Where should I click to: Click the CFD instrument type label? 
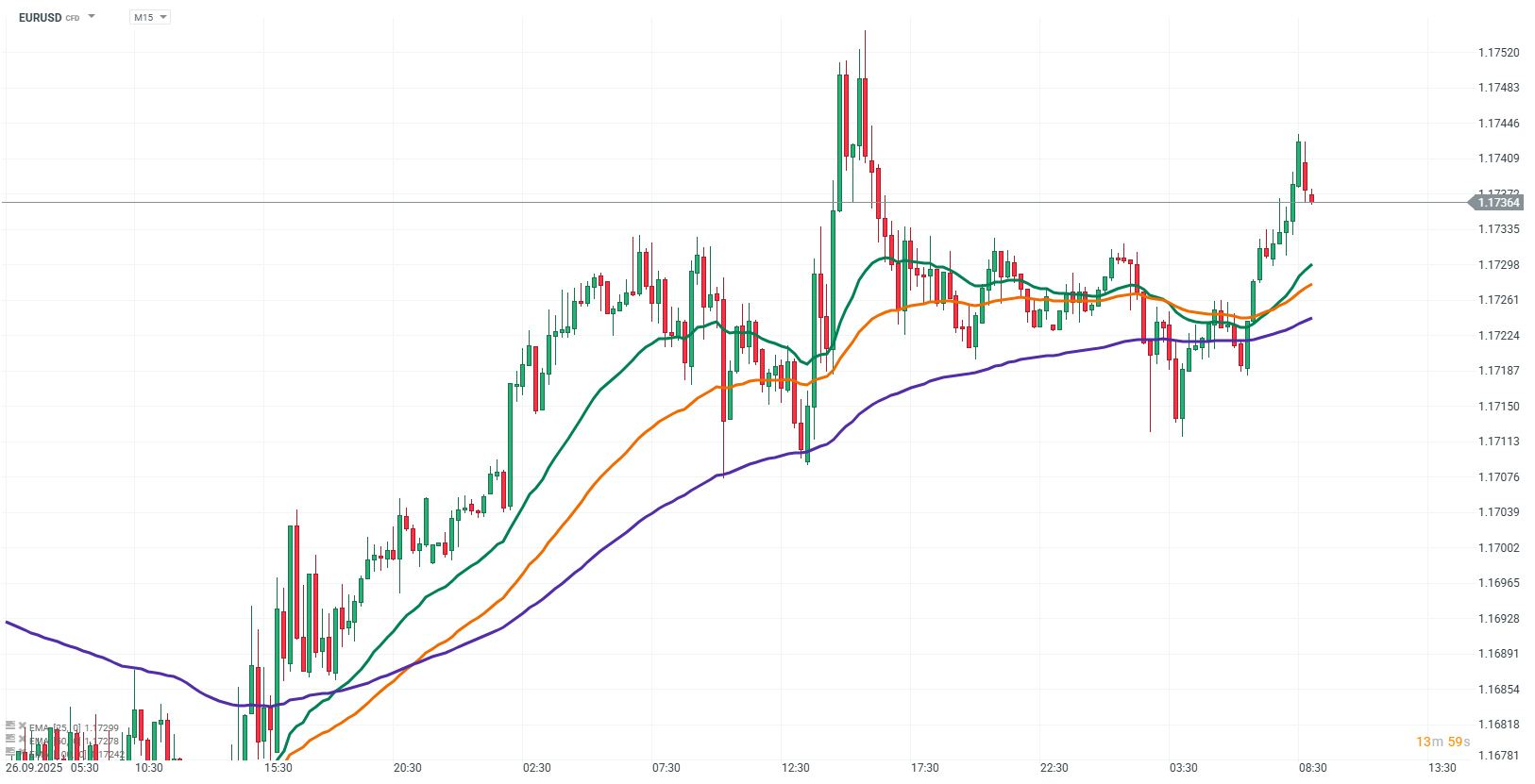pyautogui.click(x=73, y=19)
